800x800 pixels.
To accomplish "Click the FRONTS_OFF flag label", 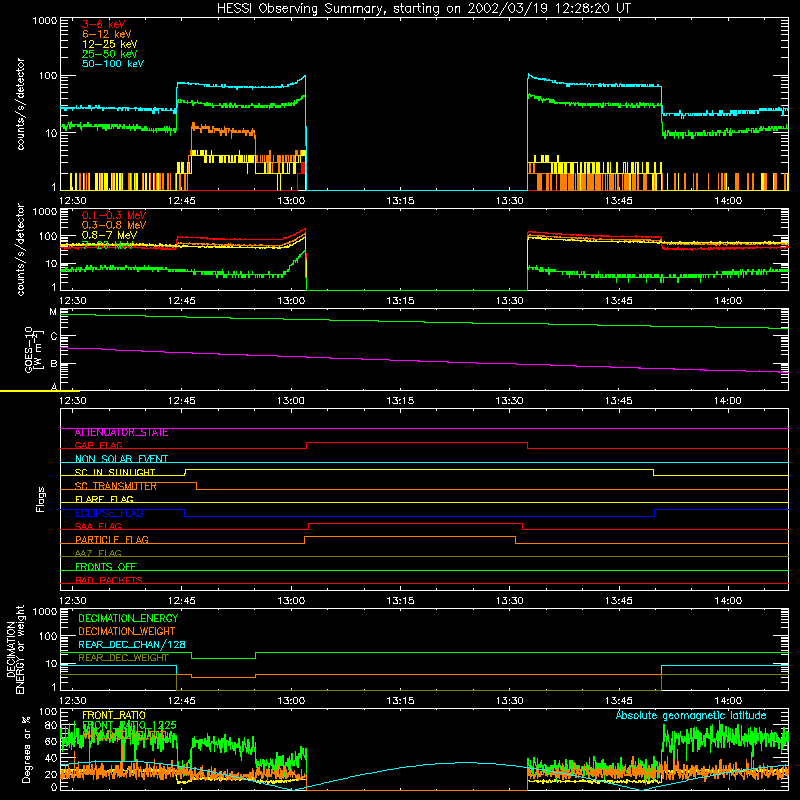I will tap(106, 567).
